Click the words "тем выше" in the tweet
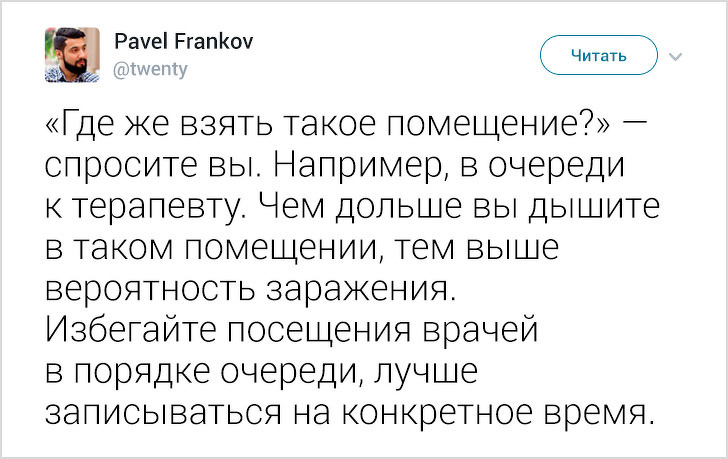The image size is (728, 459). point(482,247)
